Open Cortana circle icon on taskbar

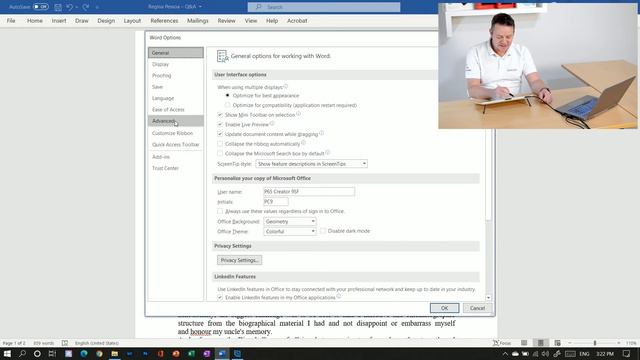37,353
